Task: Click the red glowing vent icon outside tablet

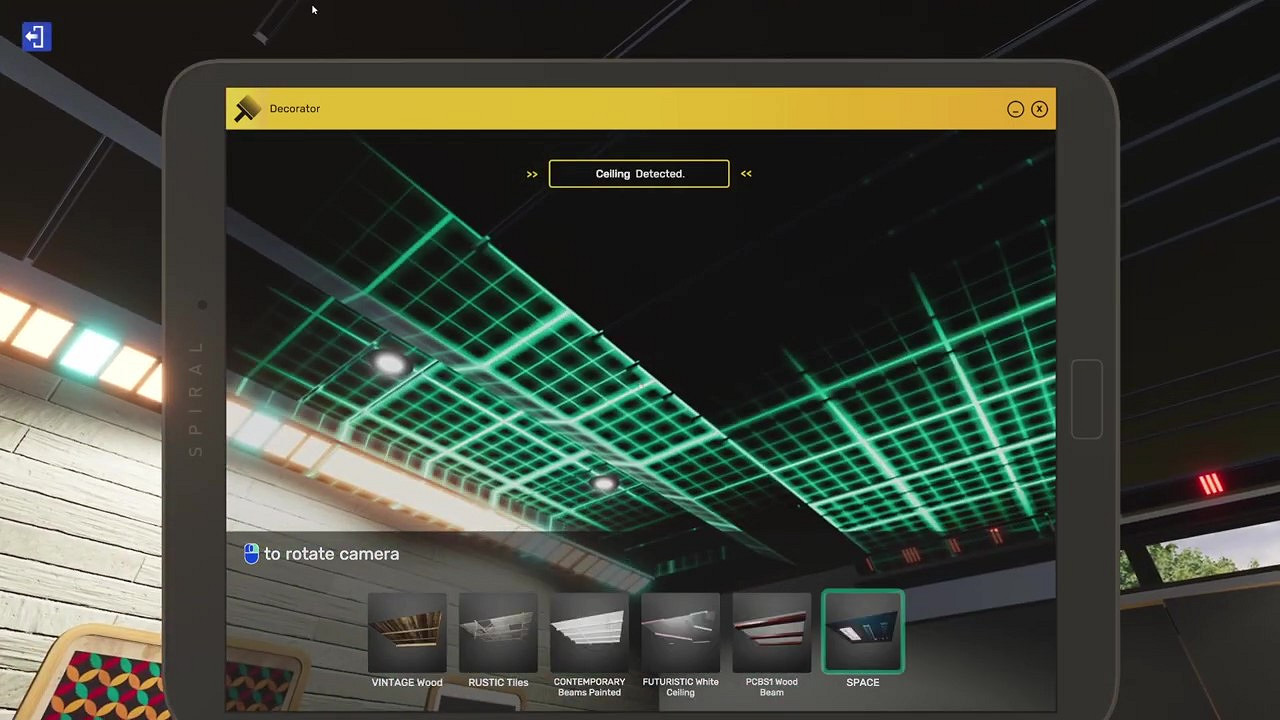Action: [1211, 485]
